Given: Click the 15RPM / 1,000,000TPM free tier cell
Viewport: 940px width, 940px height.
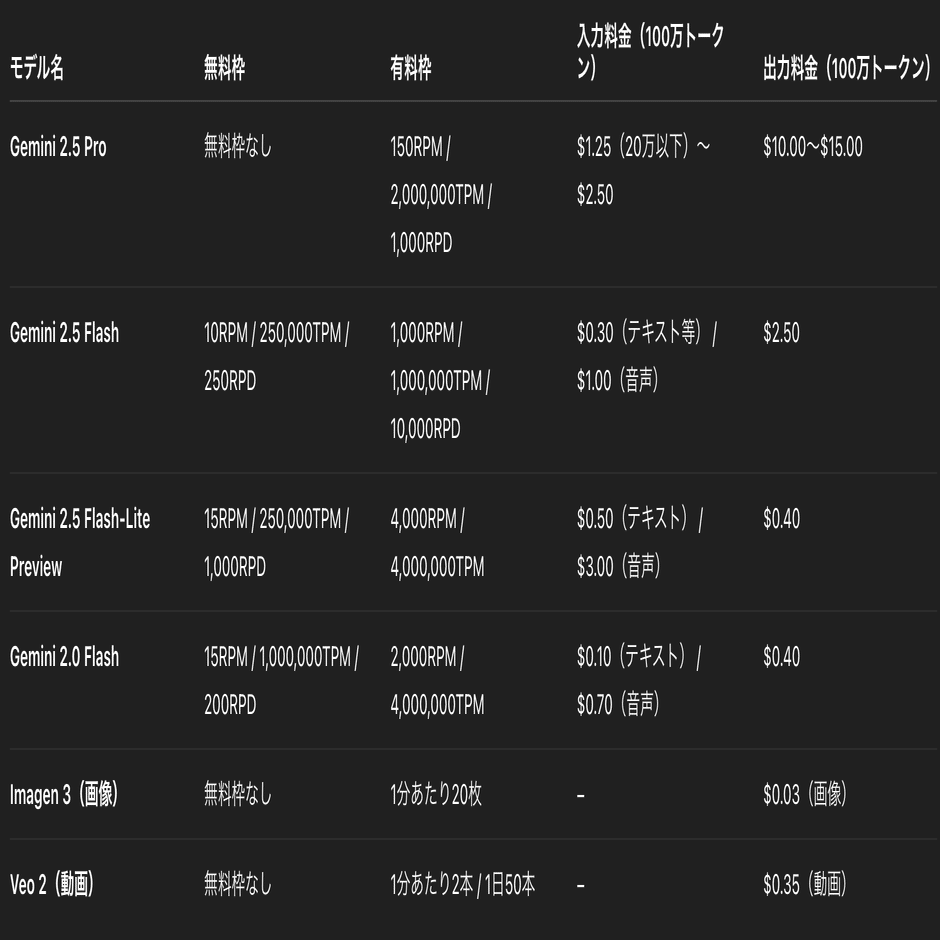Looking at the screenshot, I should pyautogui.click(x=281, y=681).
